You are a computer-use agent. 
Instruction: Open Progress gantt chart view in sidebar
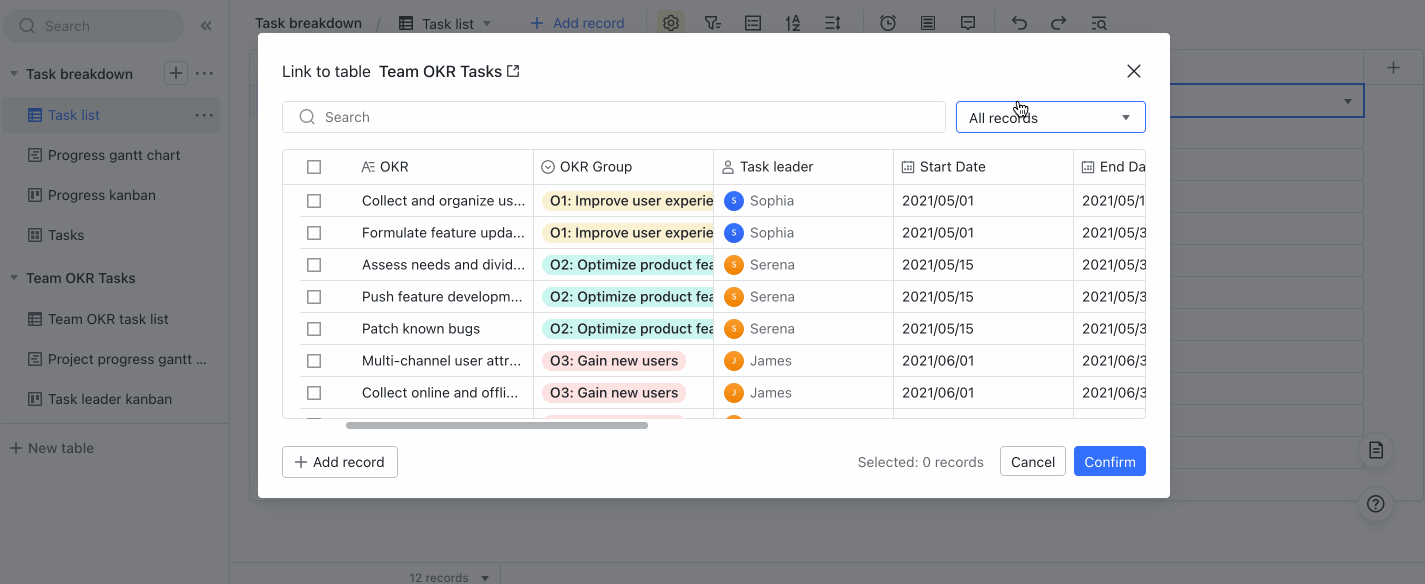(x=114, y=155)
